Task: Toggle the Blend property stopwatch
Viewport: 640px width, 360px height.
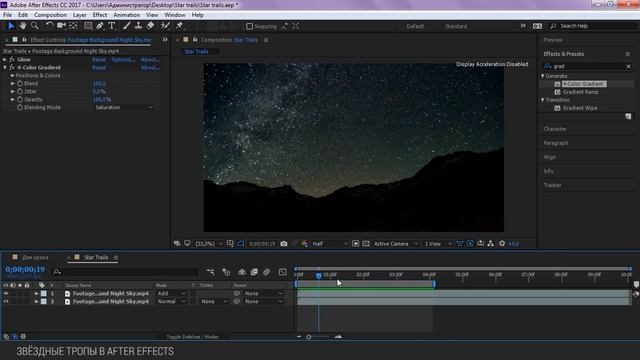Action: pyautogui.click(x=20, y=83)
